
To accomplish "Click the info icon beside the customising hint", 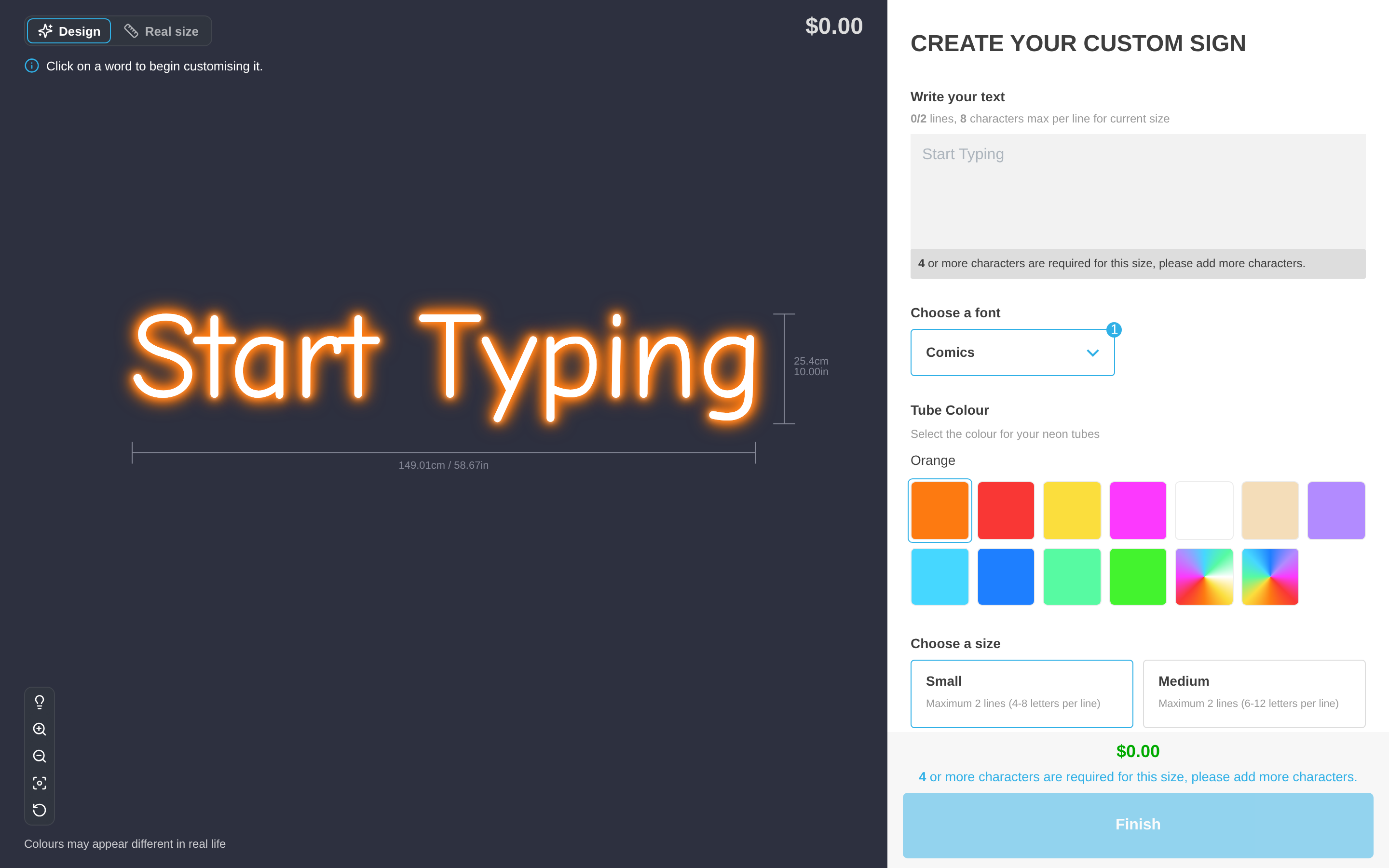I will point(31,66).
